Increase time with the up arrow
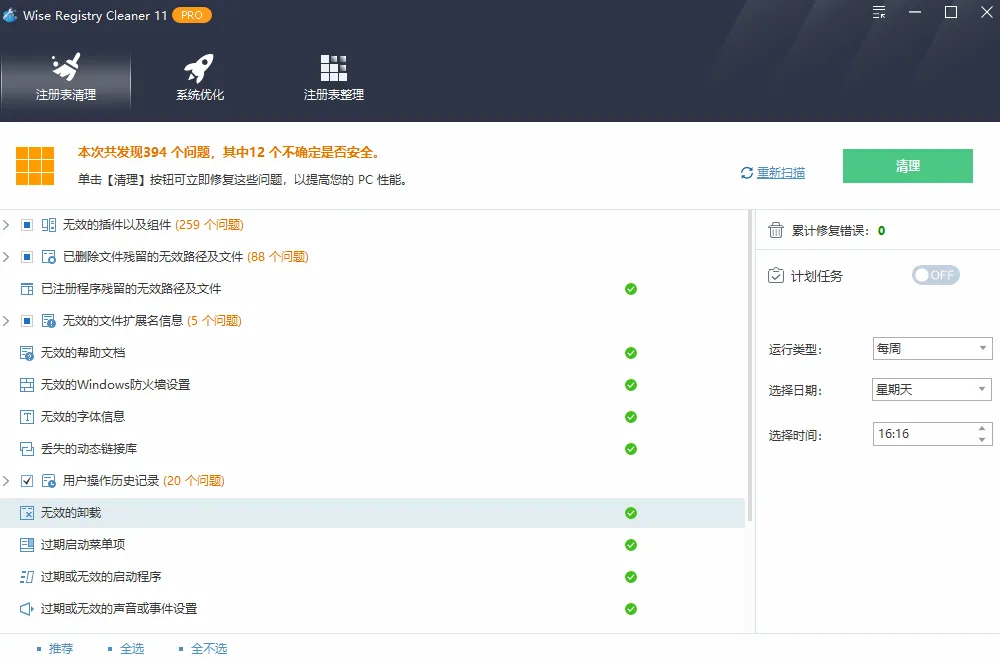Viewport: 1000px width, 660px height. tap(982, 428)
